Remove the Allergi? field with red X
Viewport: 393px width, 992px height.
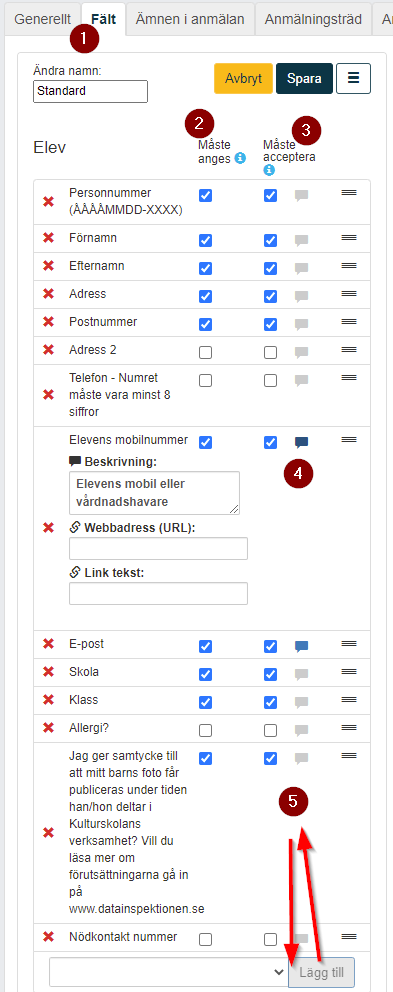(x=48, y=728)
